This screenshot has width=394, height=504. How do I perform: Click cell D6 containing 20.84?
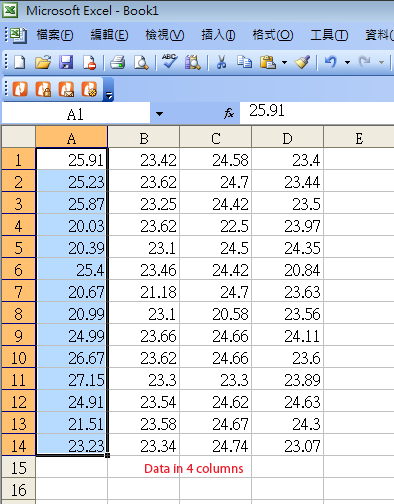(x=287, y=269)
